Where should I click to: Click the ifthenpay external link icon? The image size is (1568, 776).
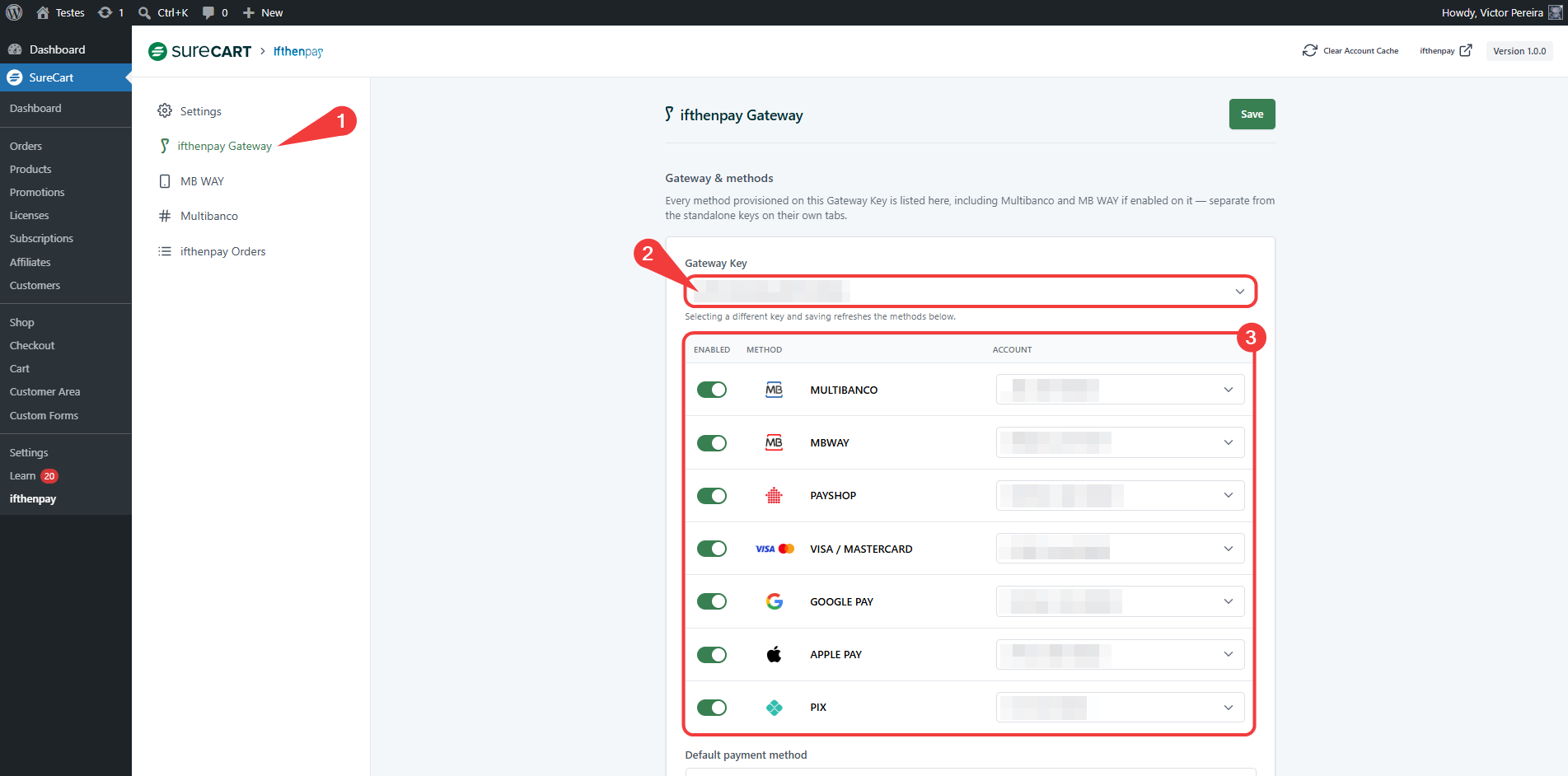pyautogui.click(x=1466, y=51)
